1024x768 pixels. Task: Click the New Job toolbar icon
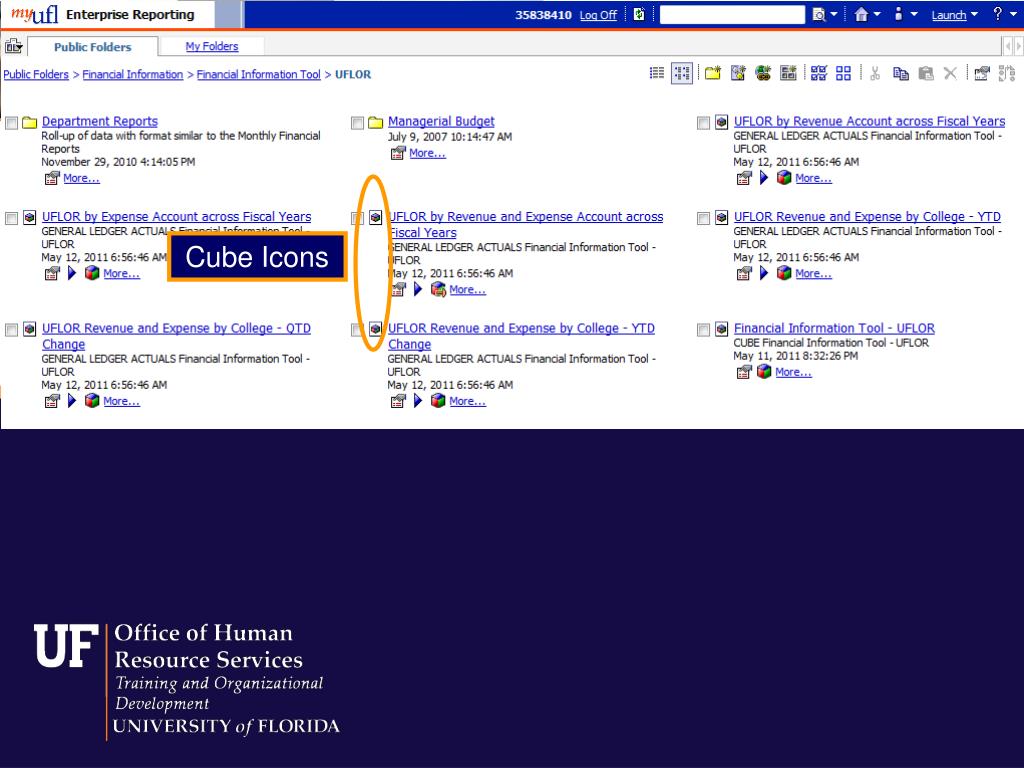click(738, 73)
